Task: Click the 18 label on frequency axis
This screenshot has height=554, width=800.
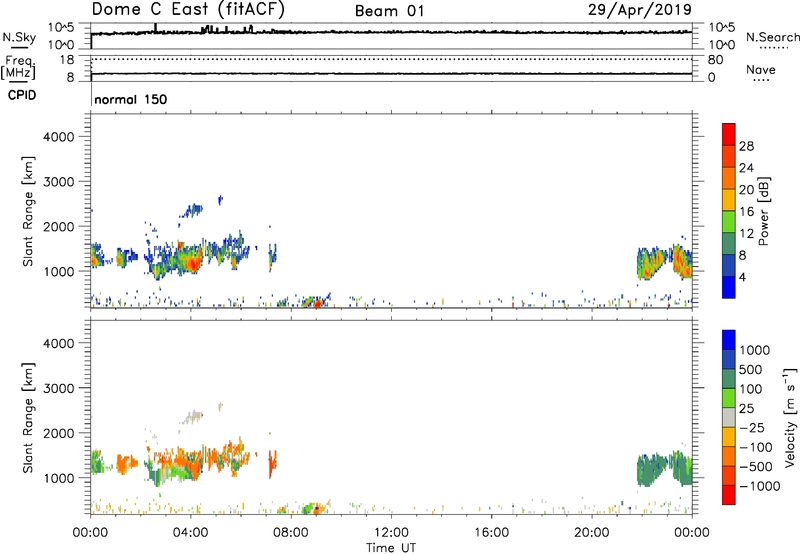Action: pos(67,60)
